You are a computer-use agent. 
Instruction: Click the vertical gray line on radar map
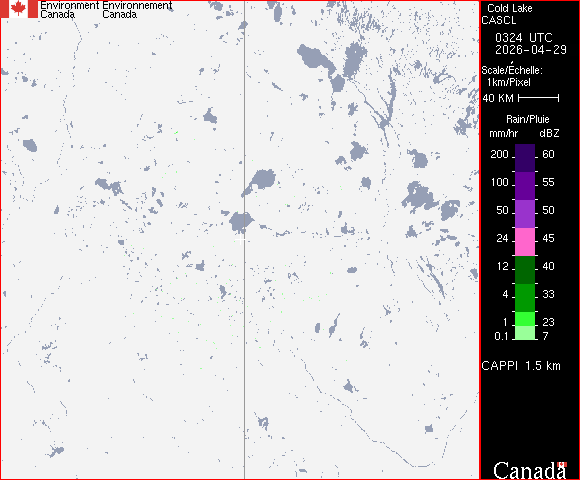pyautogui.click(x=244, y=240)
